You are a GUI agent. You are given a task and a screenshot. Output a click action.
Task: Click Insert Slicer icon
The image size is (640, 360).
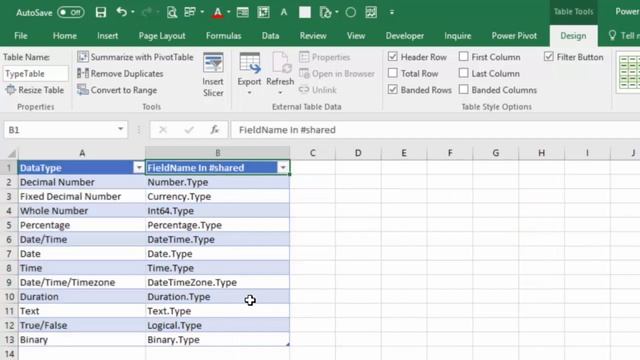[213, 63]
